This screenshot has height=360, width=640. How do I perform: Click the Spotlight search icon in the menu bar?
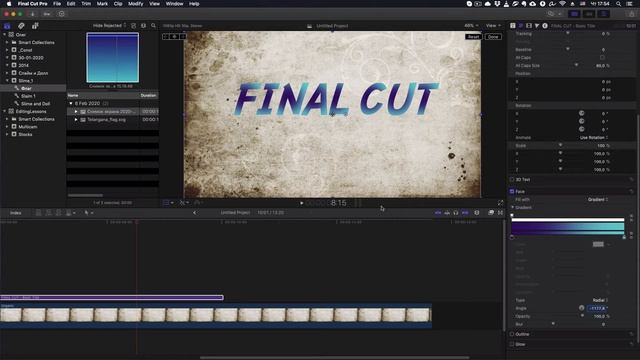[x=619, y=4]
